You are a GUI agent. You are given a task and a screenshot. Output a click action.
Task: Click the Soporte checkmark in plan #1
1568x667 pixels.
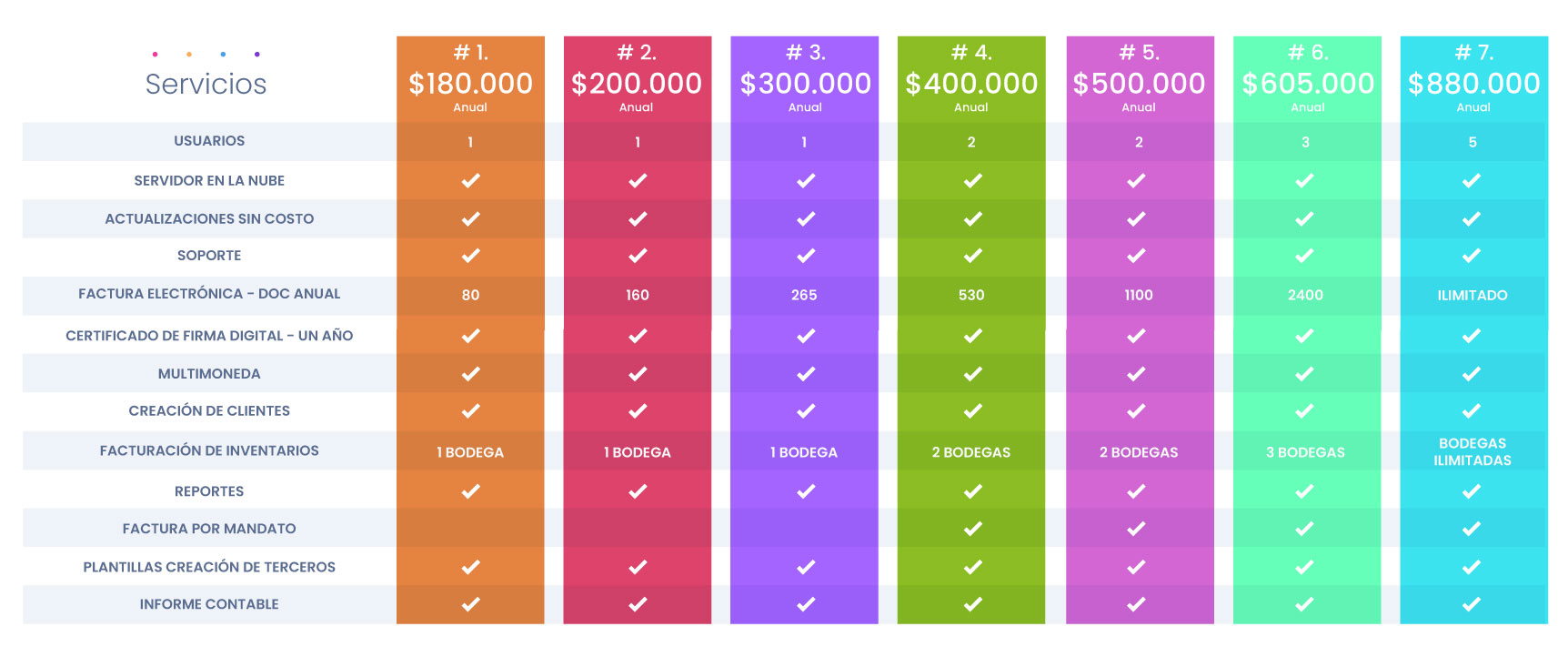tap(470, 256)
